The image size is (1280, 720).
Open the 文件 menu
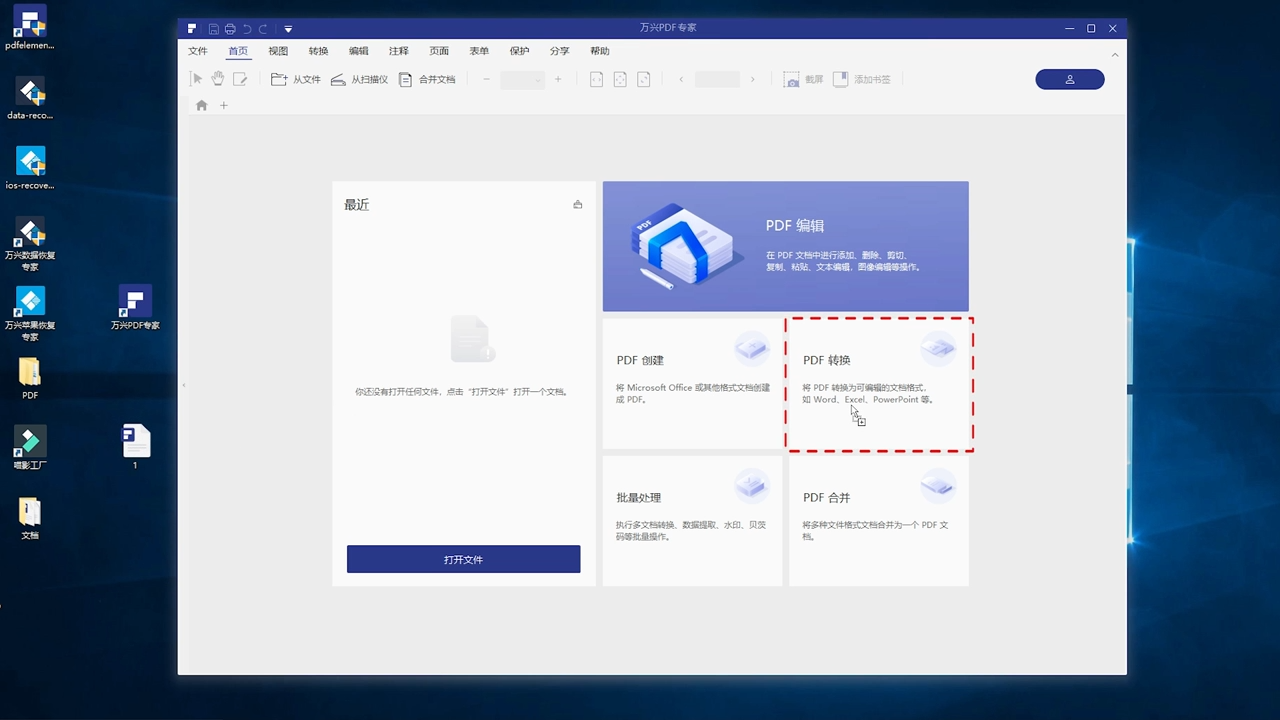[198, 51]
